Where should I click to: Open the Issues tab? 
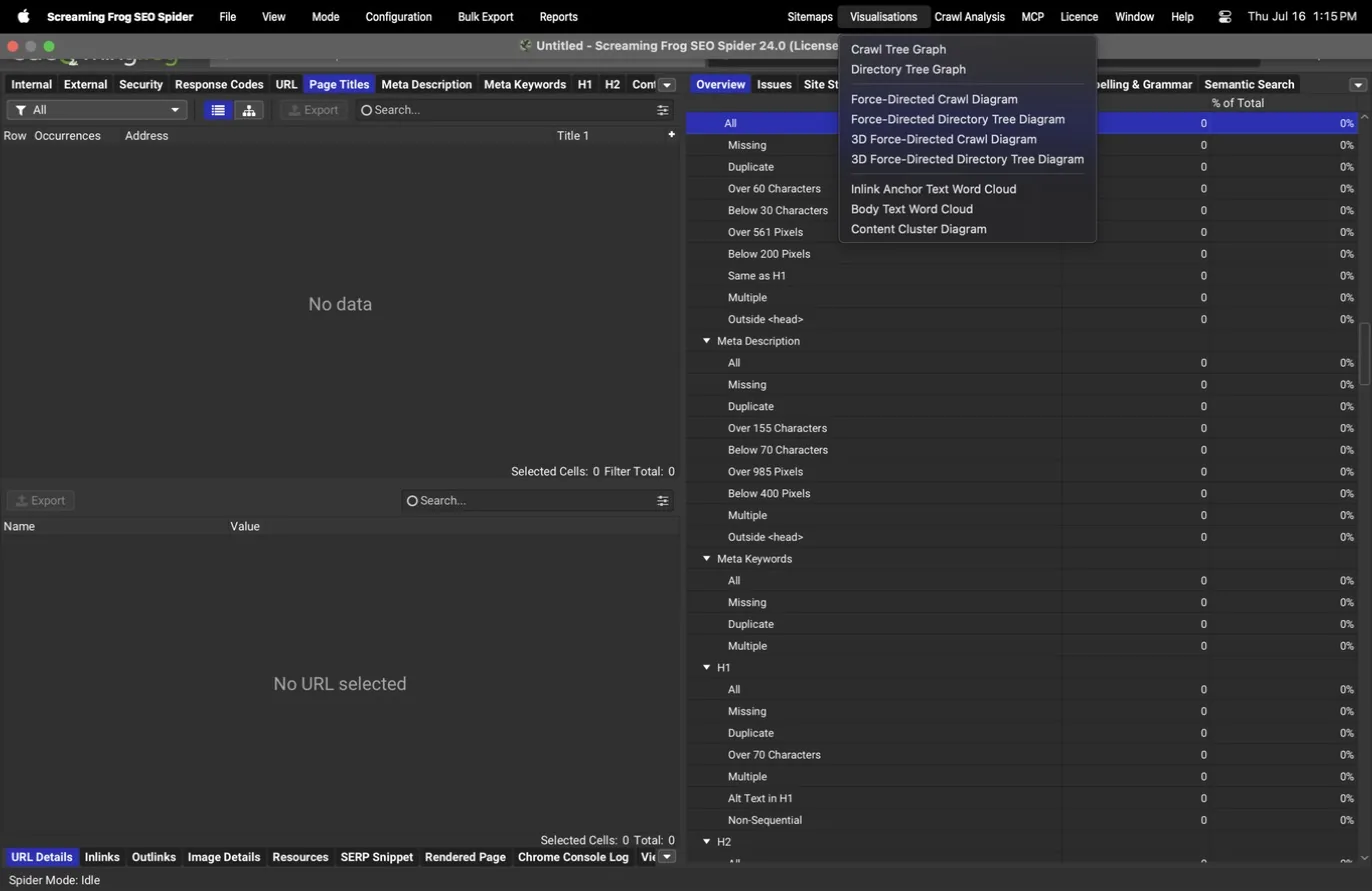[774, 85]
